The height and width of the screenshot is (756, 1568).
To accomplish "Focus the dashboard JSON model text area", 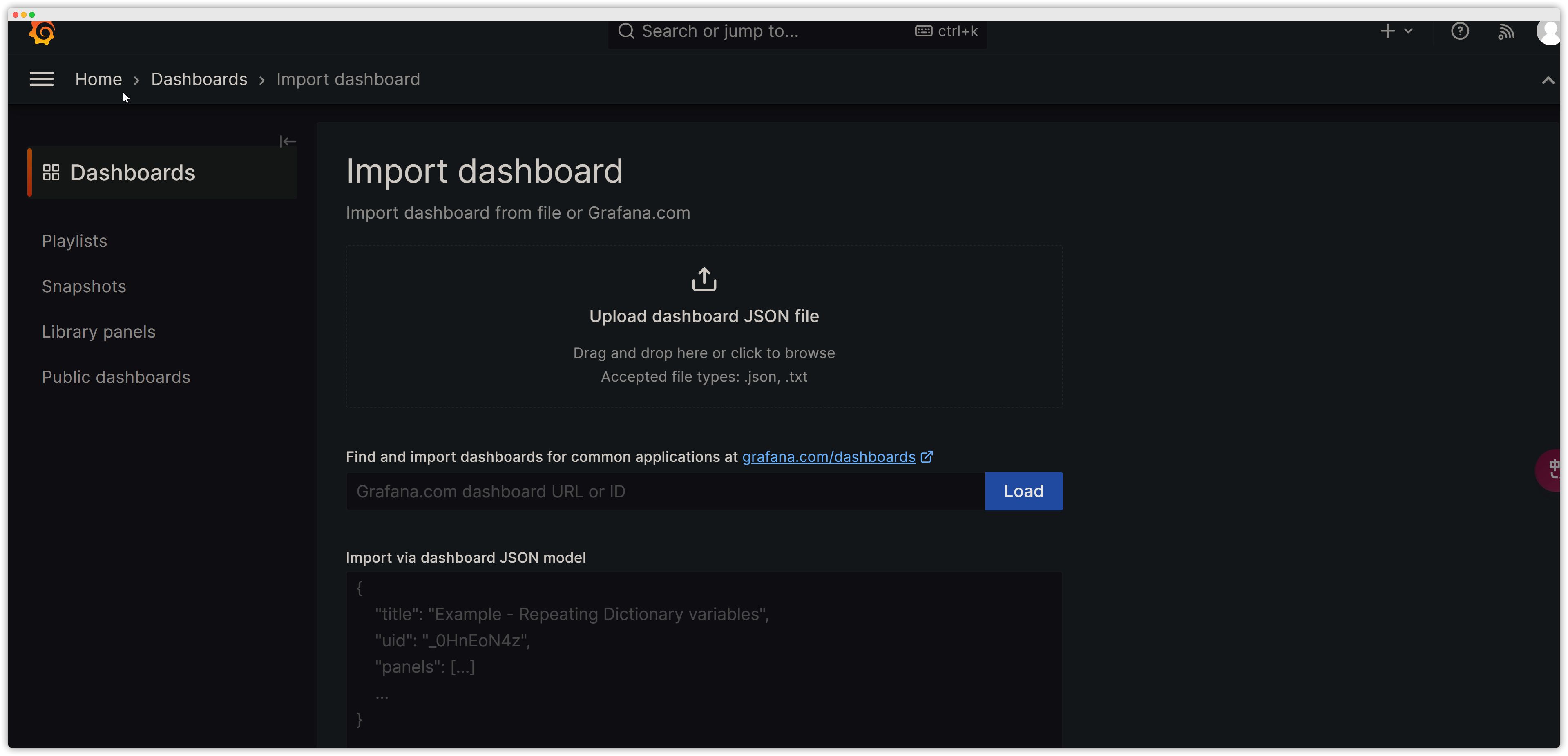I will [704, 660].
